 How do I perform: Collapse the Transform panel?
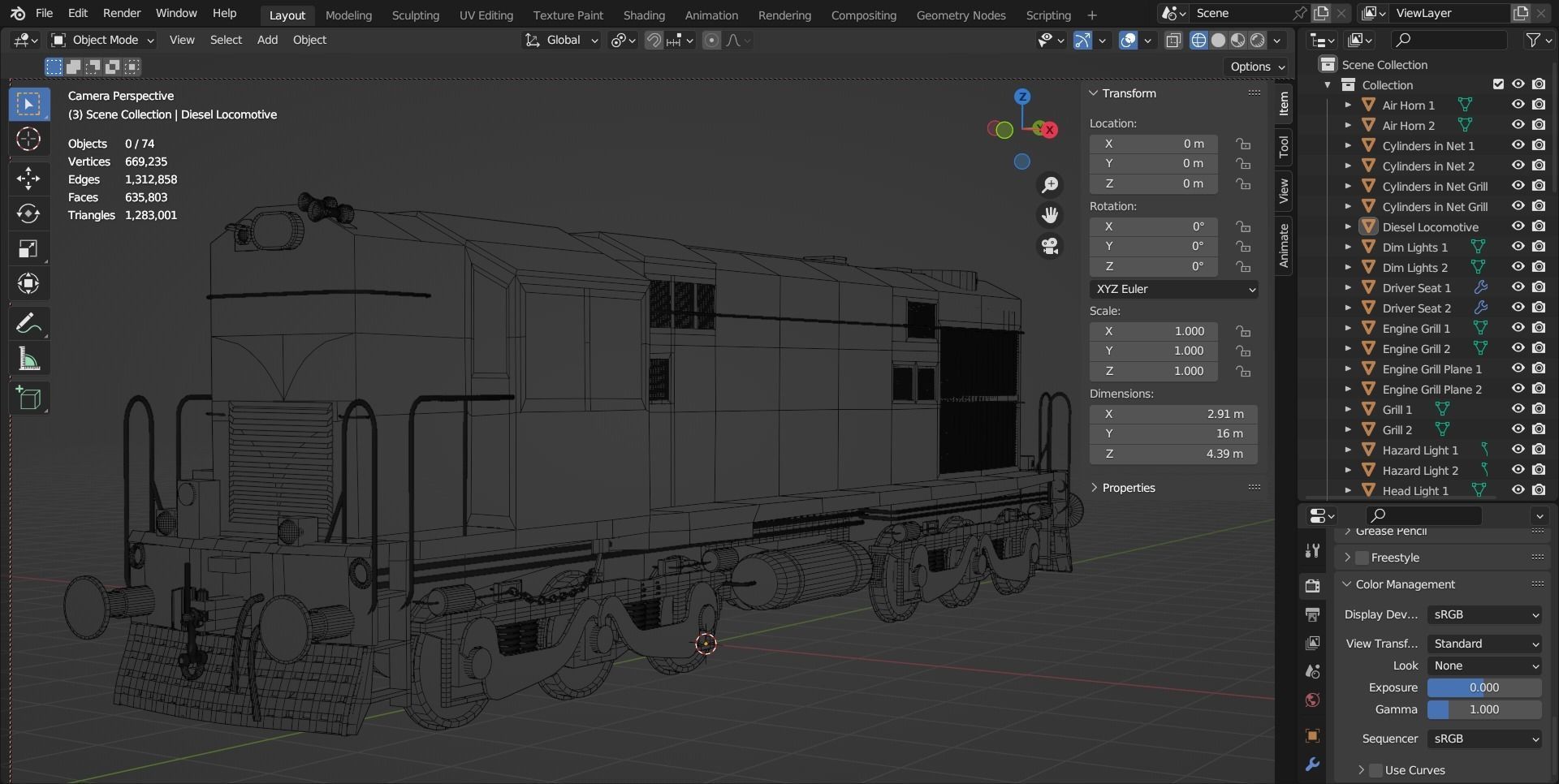tap(1095, 93)
